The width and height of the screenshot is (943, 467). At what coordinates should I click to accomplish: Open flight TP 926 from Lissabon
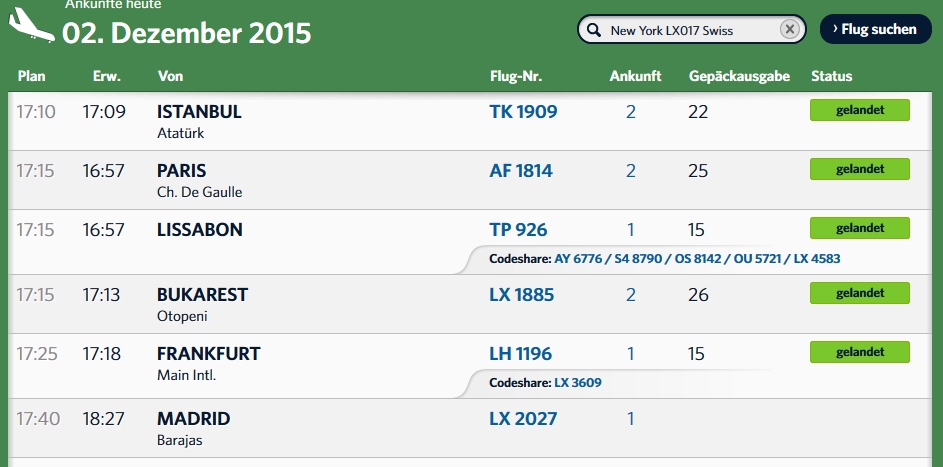(x=518, y=230)
